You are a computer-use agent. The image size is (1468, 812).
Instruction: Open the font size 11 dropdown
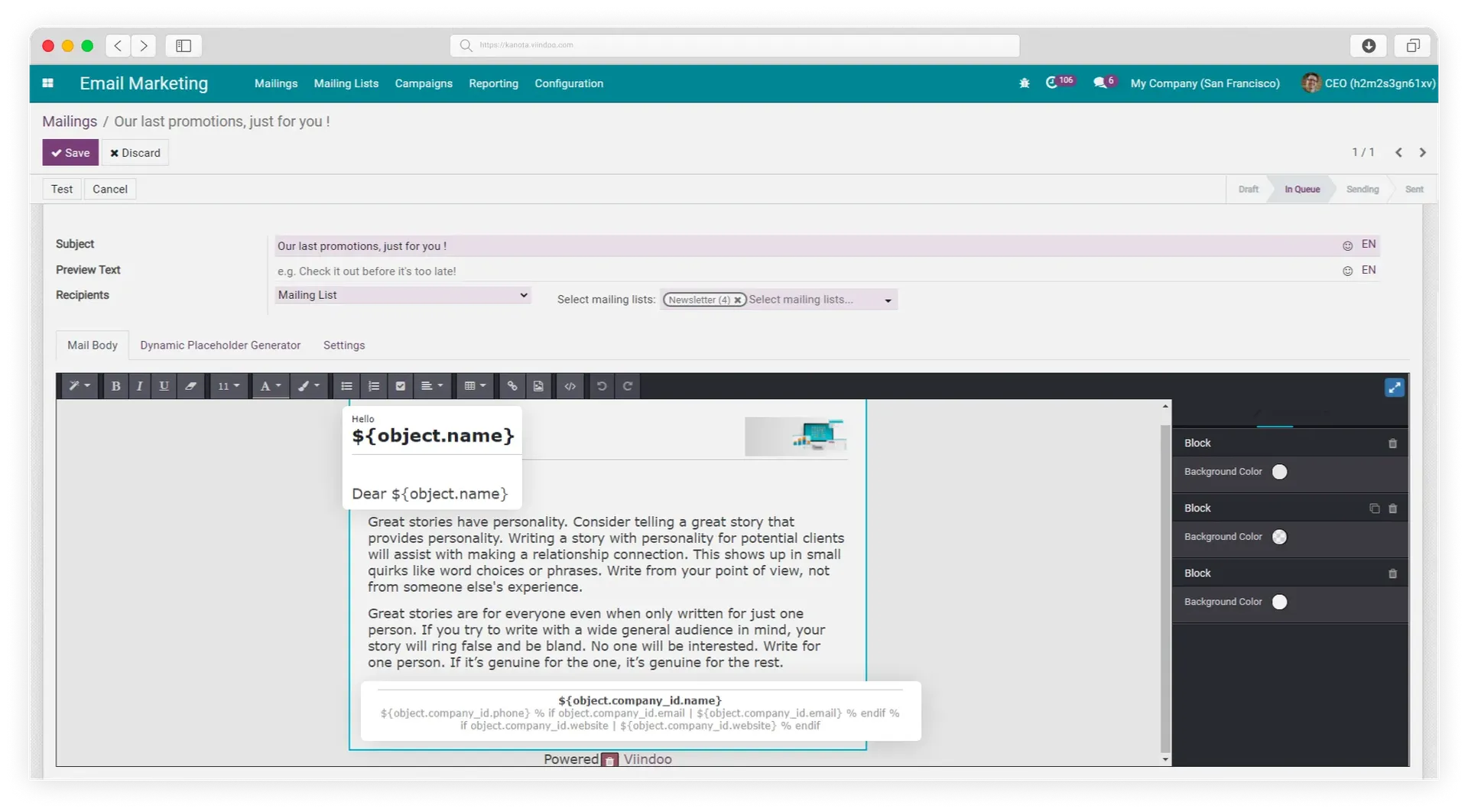pos(229,386)
